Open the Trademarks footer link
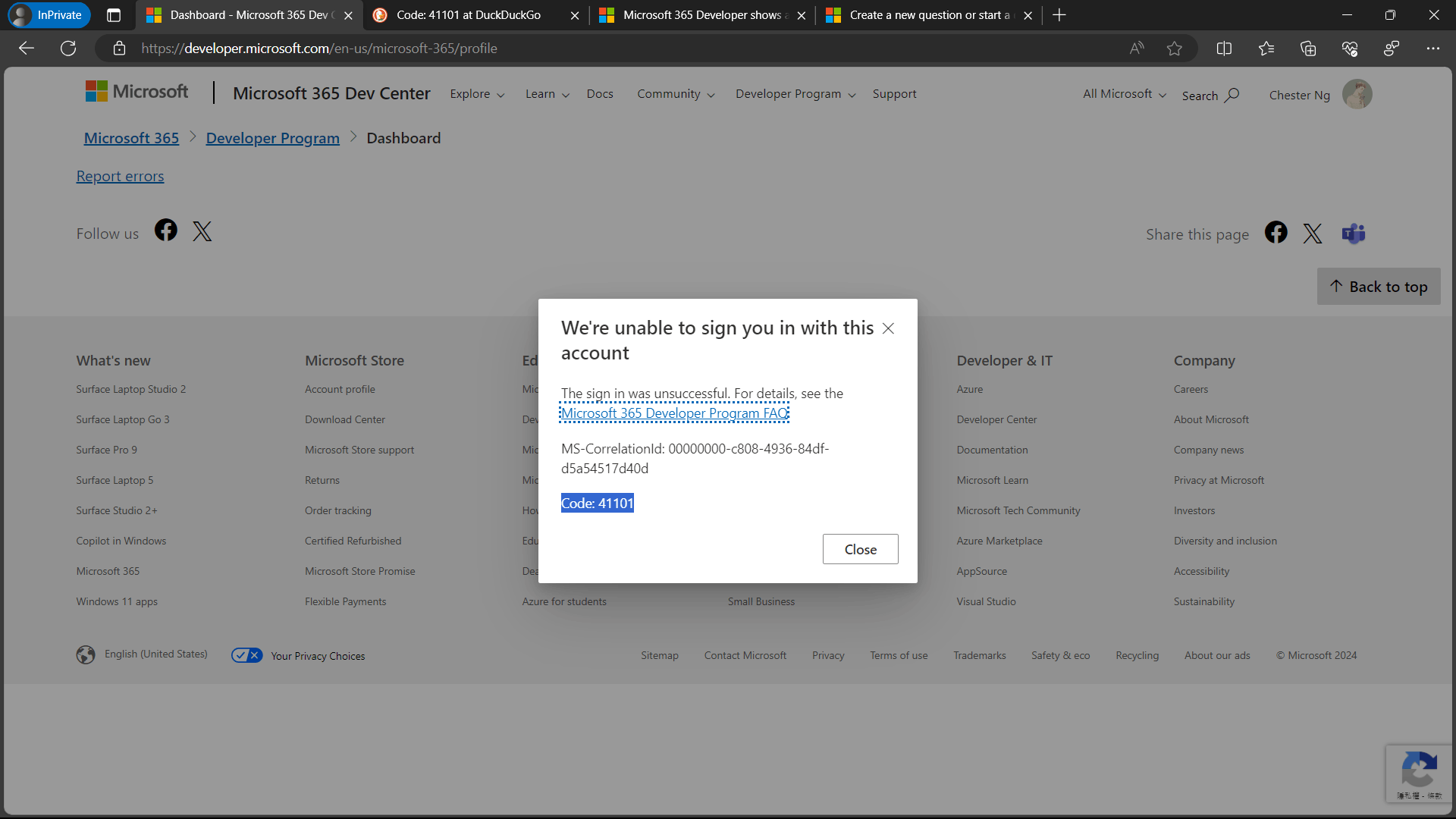The width and height of the screenshot is (1456, 819). tap(979, 655)
